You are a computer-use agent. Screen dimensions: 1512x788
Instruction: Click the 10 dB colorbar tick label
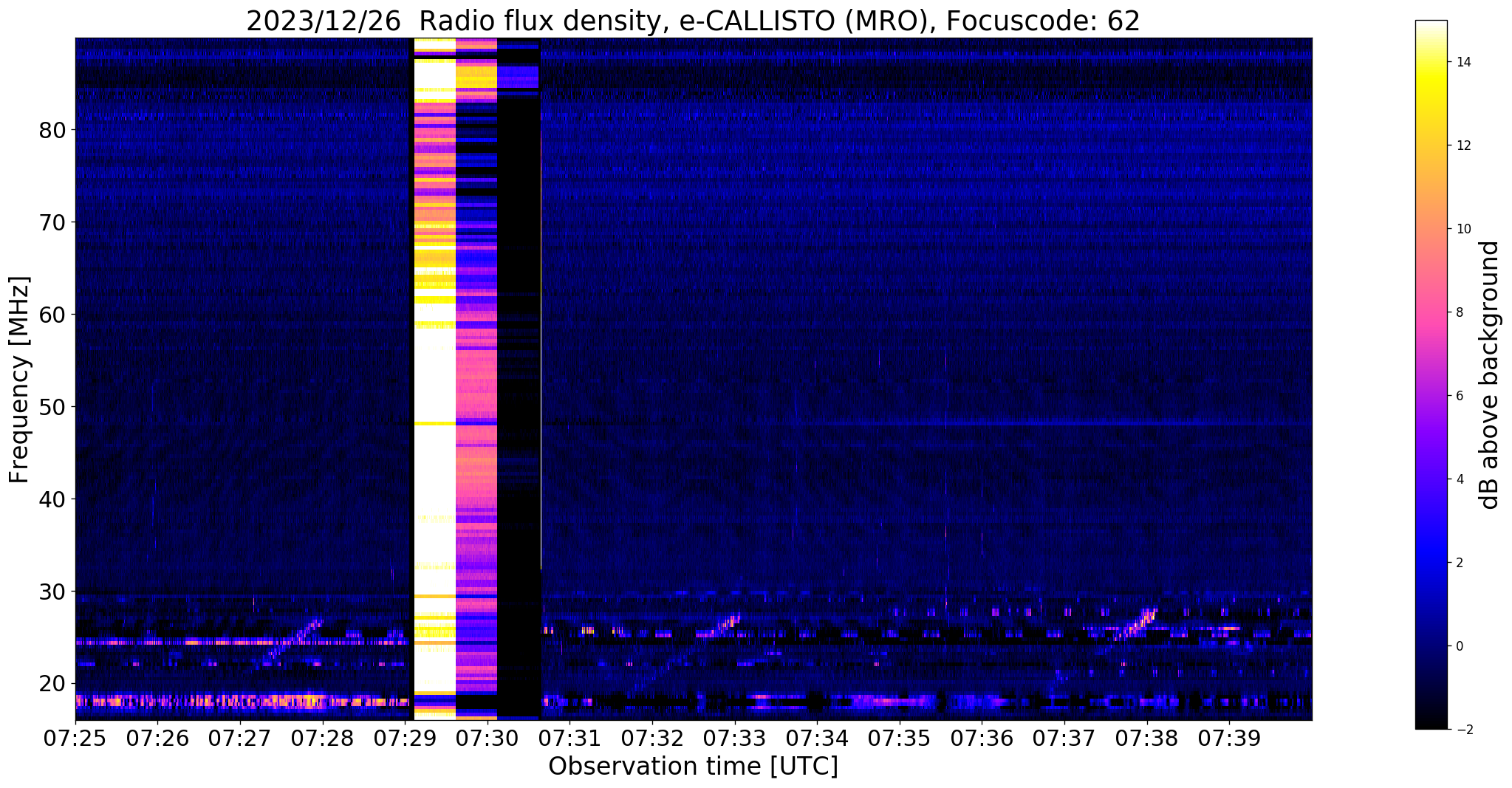(1463, 229)
